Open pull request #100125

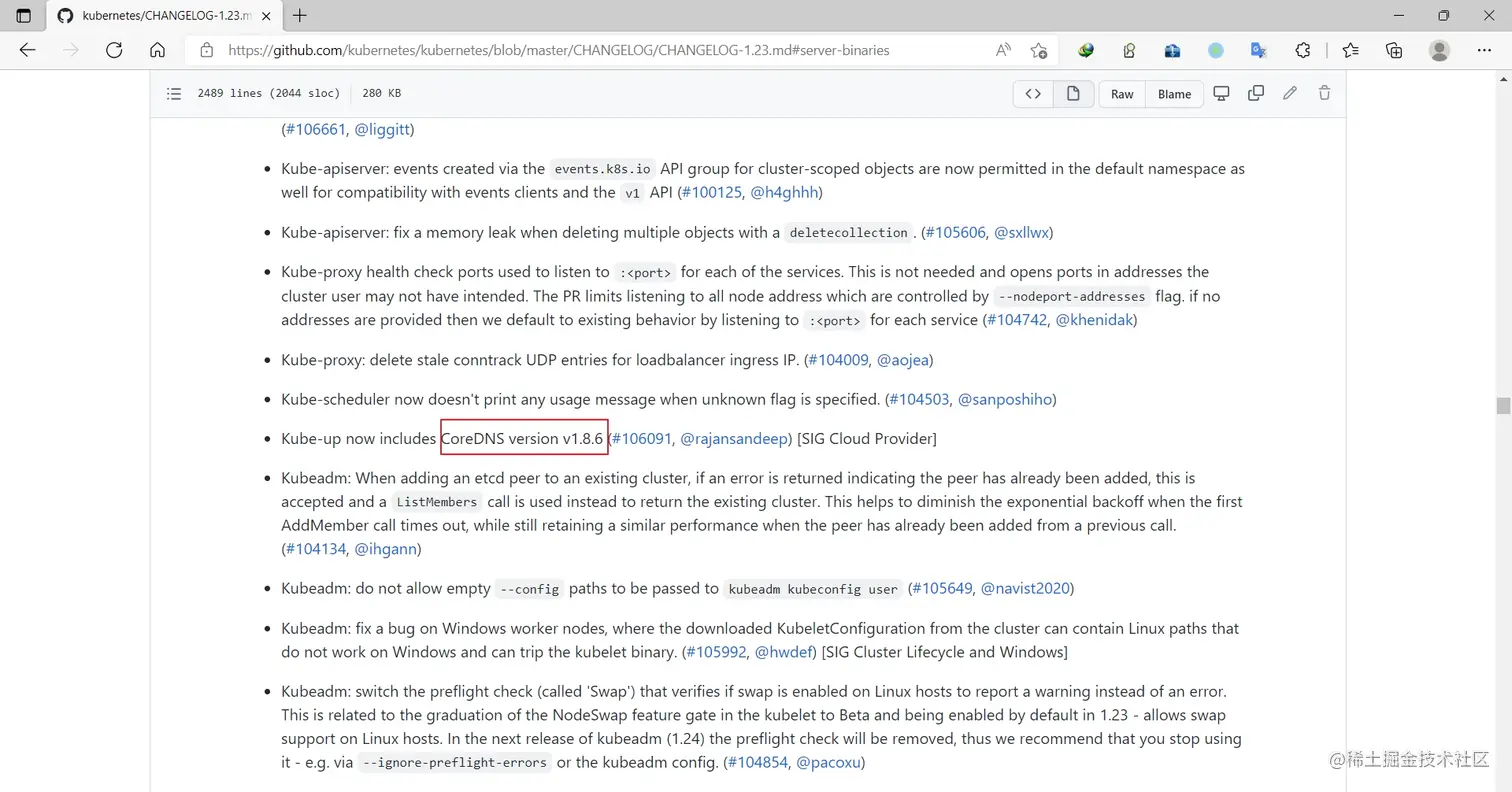[x=712, y=192]
